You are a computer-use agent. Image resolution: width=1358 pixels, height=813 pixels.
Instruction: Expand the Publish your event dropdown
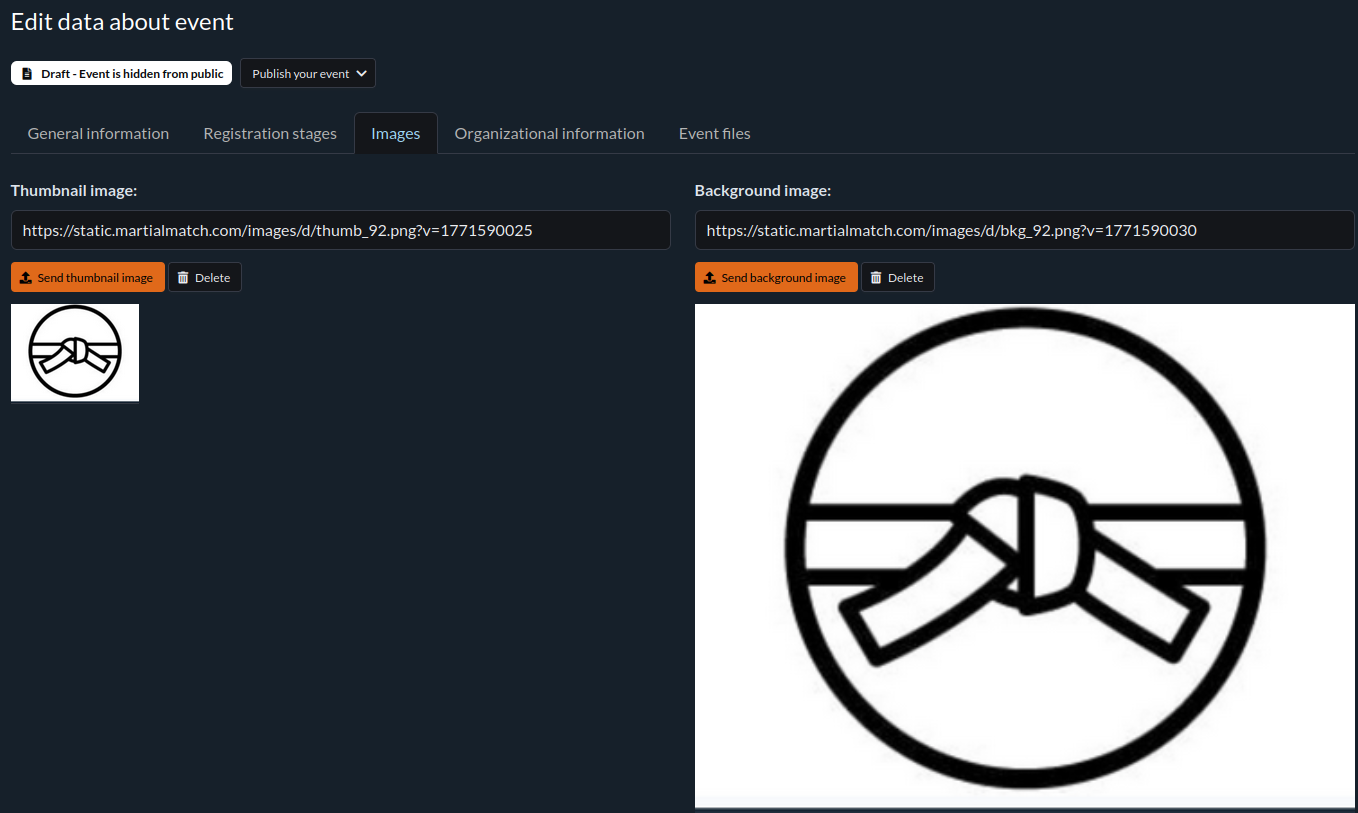point(307,74)
